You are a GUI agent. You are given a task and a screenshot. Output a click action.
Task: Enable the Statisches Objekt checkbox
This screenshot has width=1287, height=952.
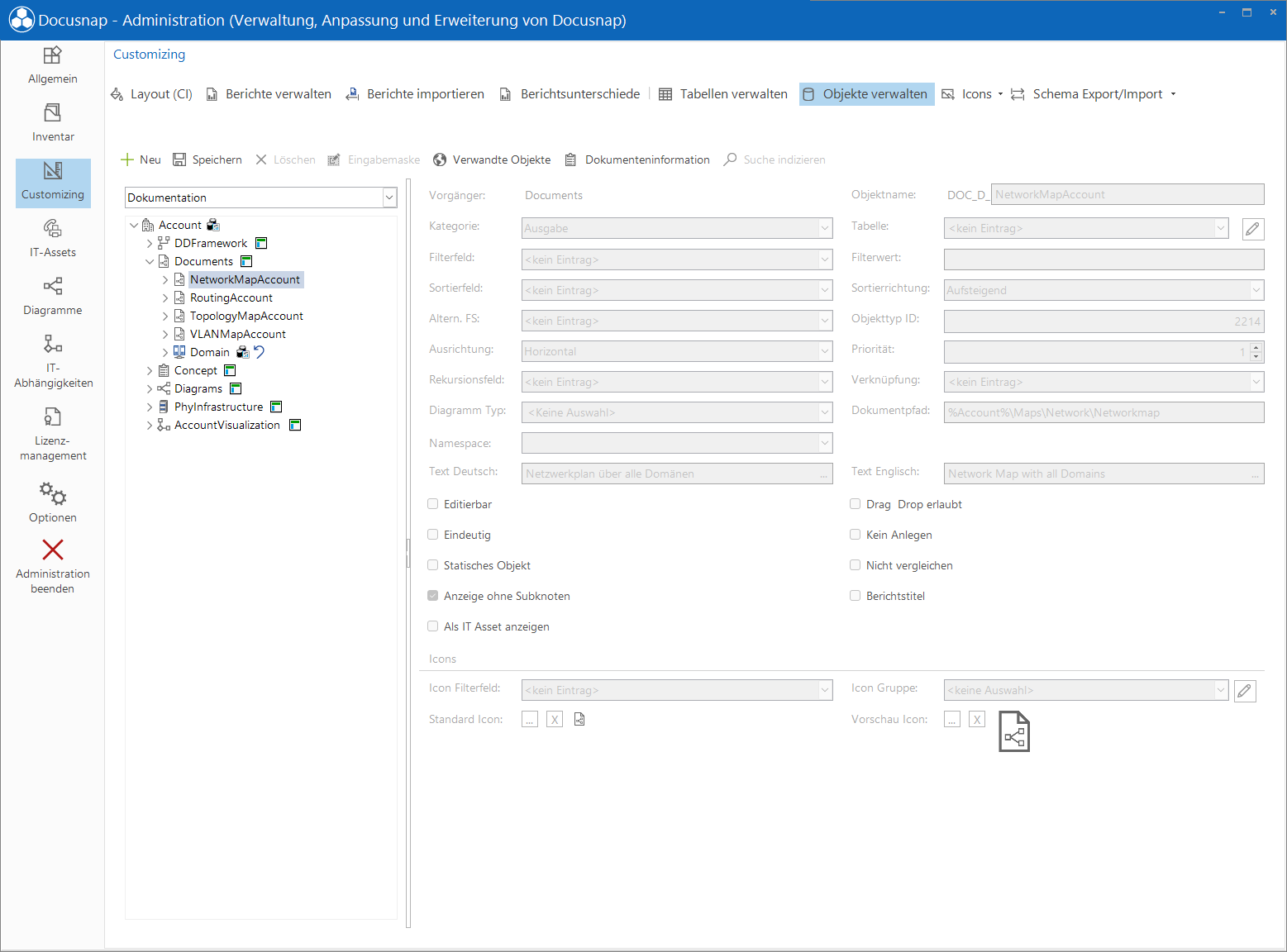tap(433, 565)
